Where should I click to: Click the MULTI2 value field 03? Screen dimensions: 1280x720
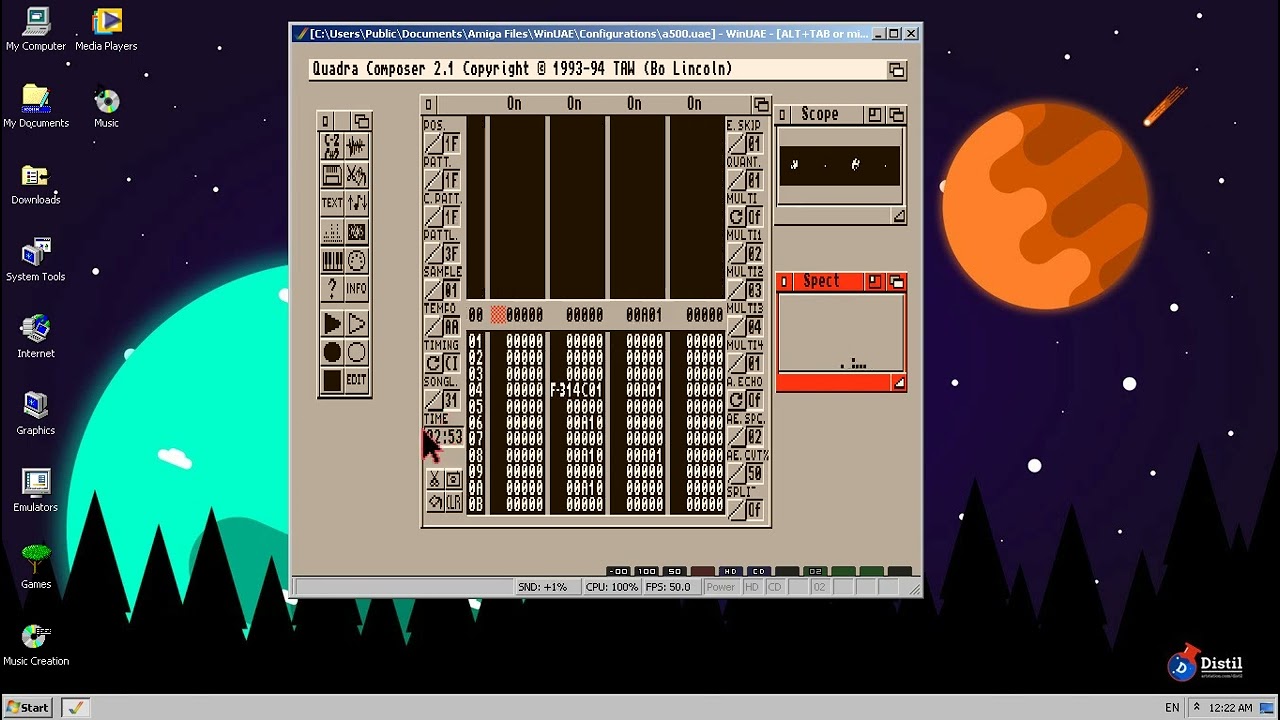(754, 291)
